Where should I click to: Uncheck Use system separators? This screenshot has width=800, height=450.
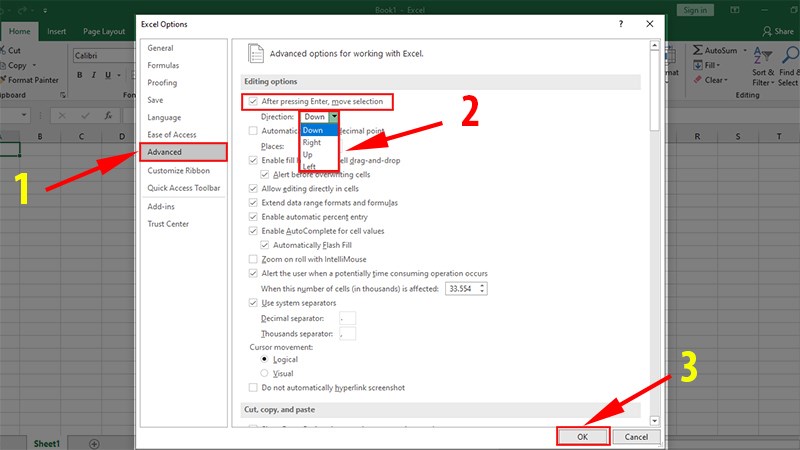point(253,303)
